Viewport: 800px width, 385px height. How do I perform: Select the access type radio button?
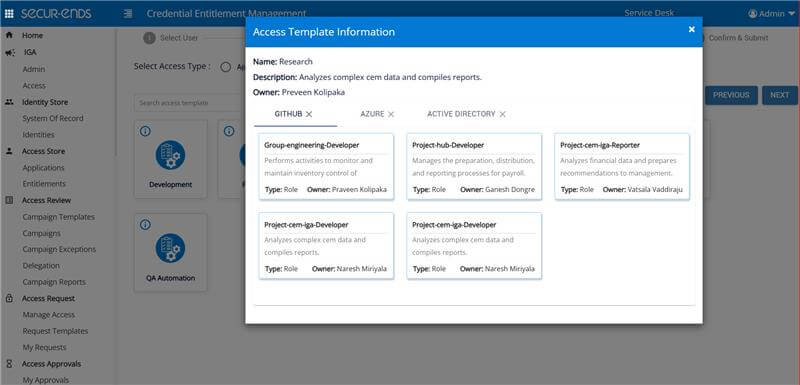click(226, 67)
